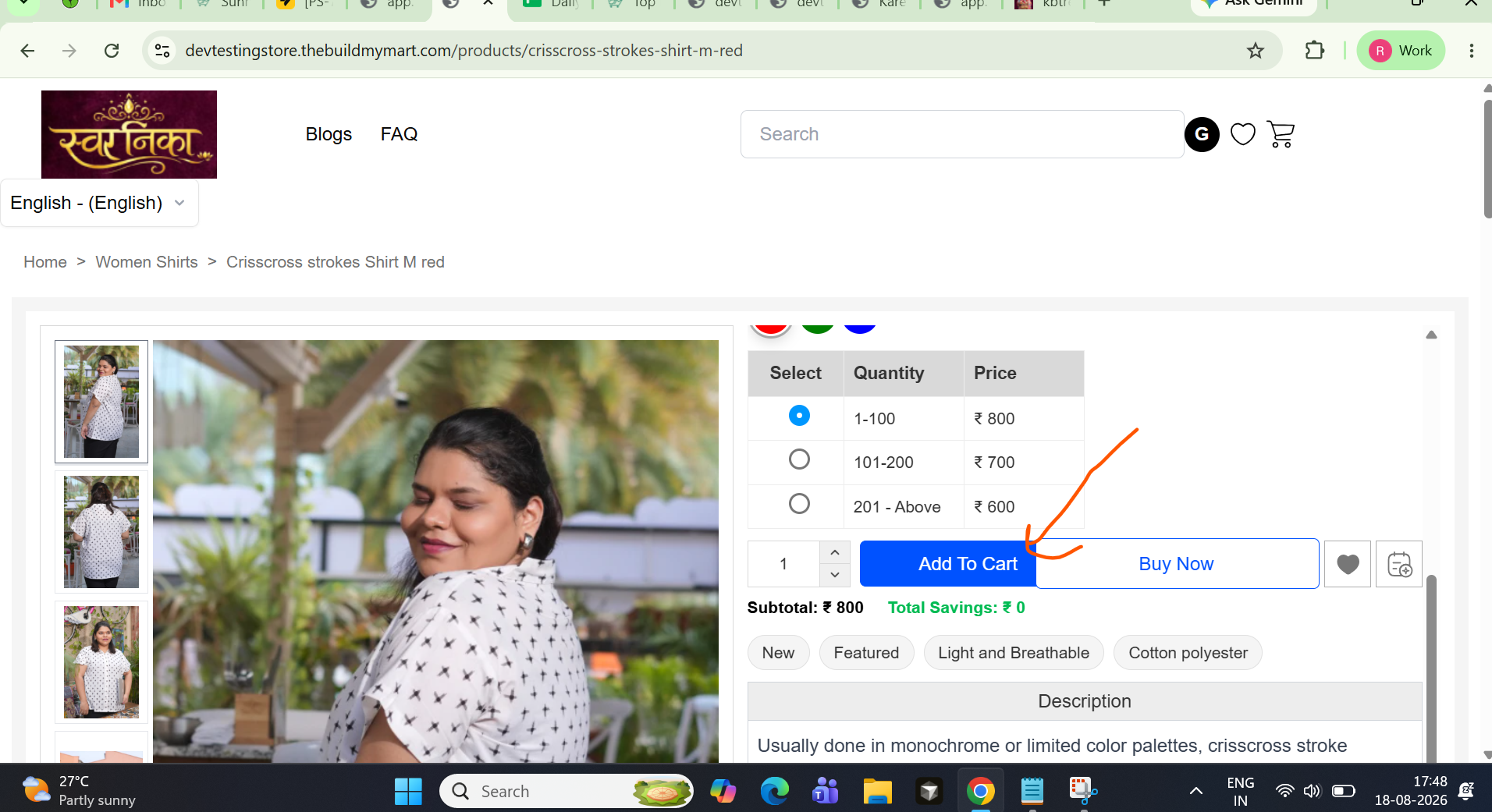Add the shirt to the cart
The image size is (1492, 812).
[948, 564]
